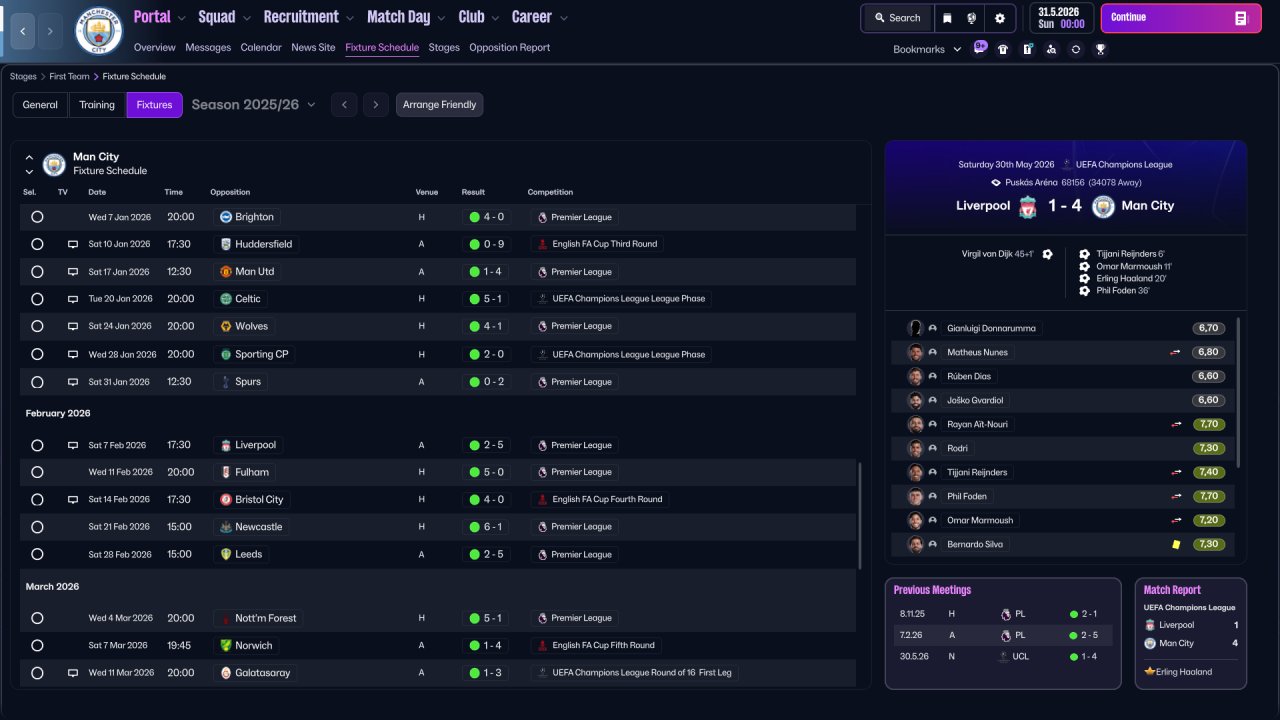Open the world globe icon in the top bar
The width and height of the screenshot is (1280, 720).
pos(972,18)
